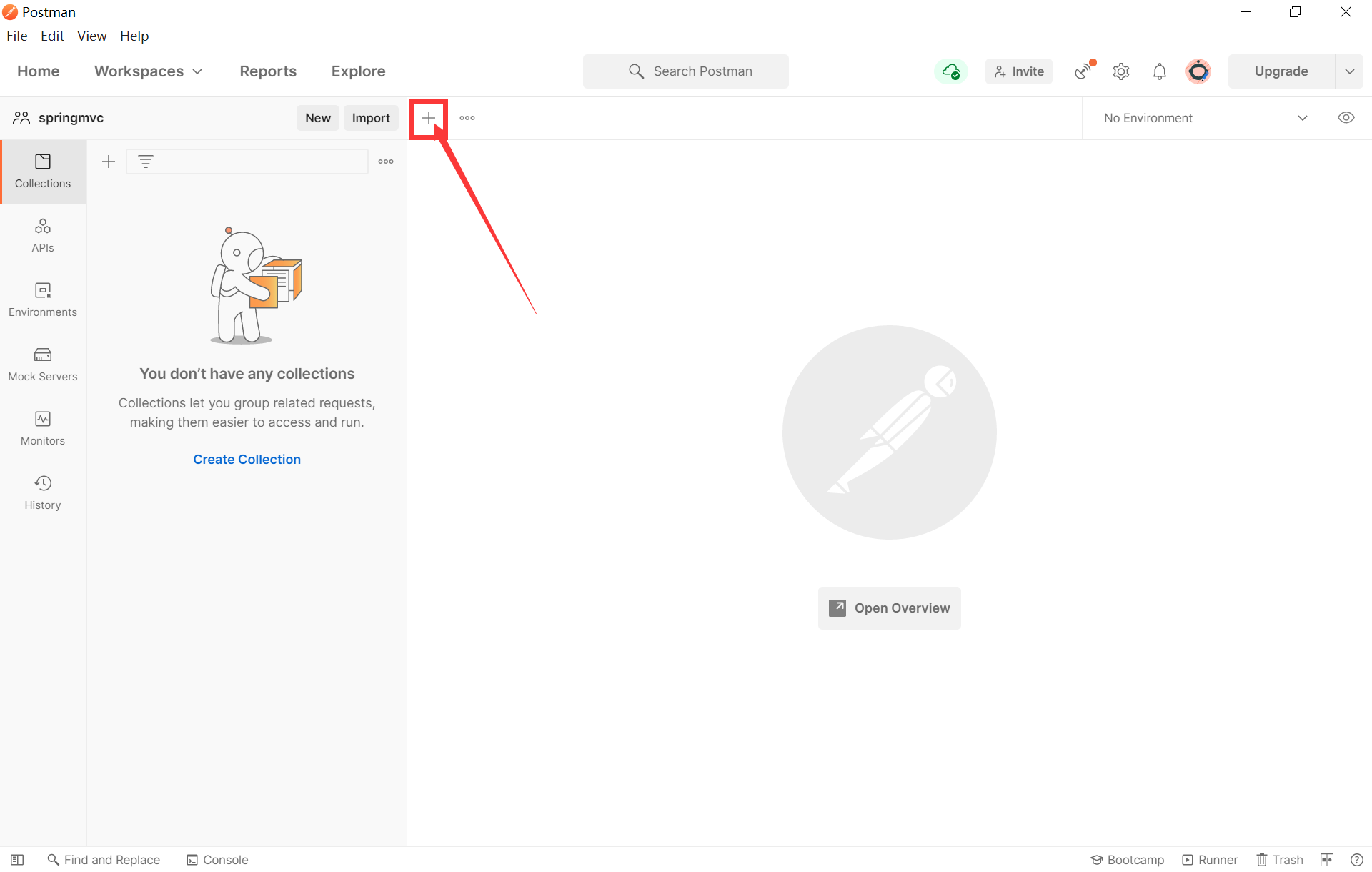The image size is (1372, 872).
Task: Go to the Home tab
Action: 39,71
